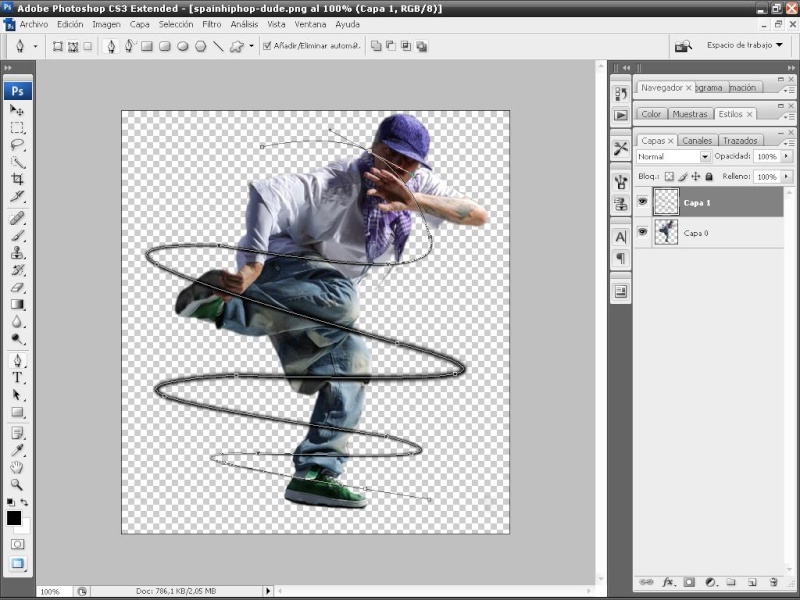Enable Shape Layers mode in options bar
Image resolution: width=800 pixels, height=600 pixels.
pos(58,46)
